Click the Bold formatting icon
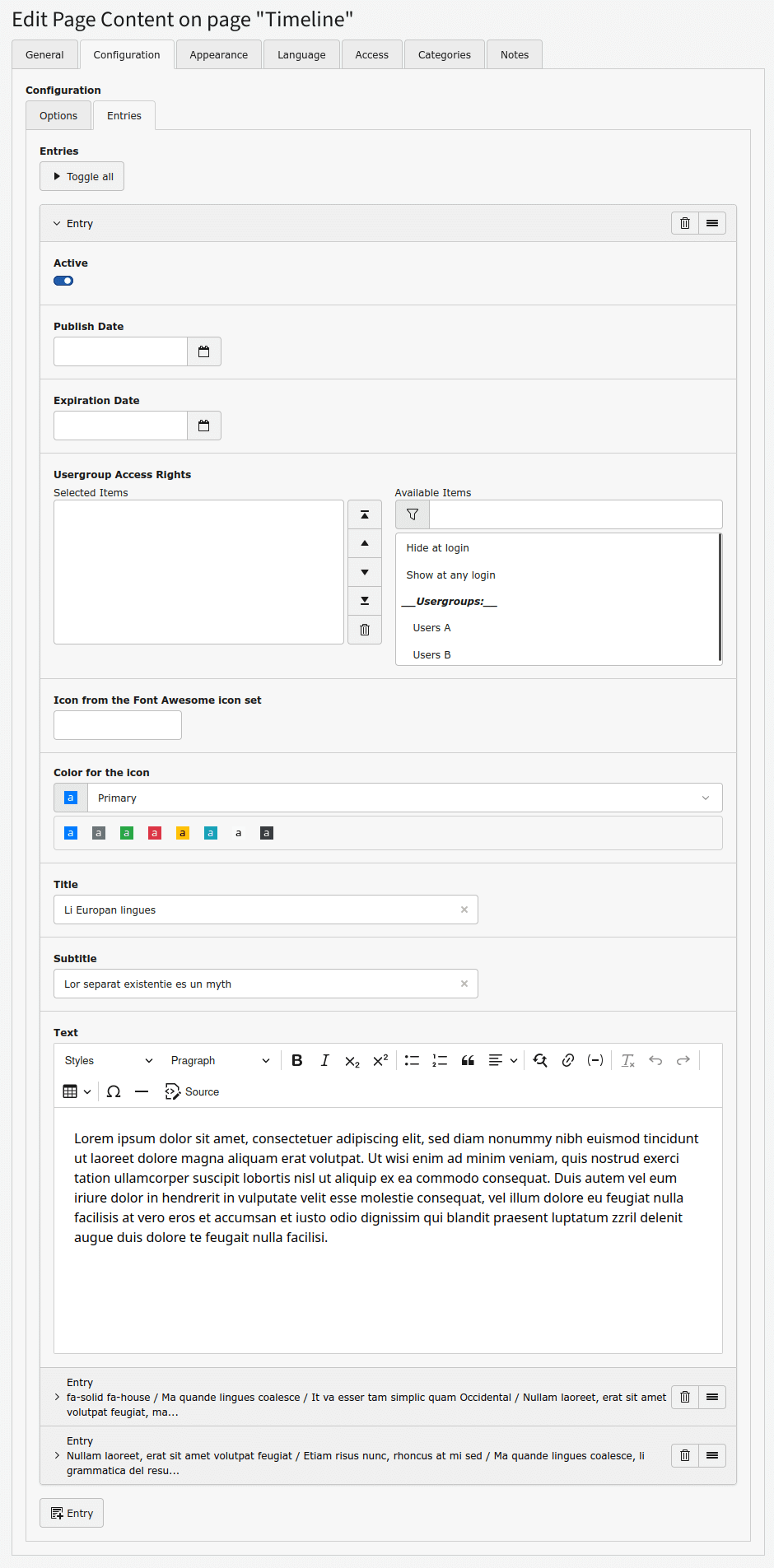774x1568 pixels. coord(297,1060)
